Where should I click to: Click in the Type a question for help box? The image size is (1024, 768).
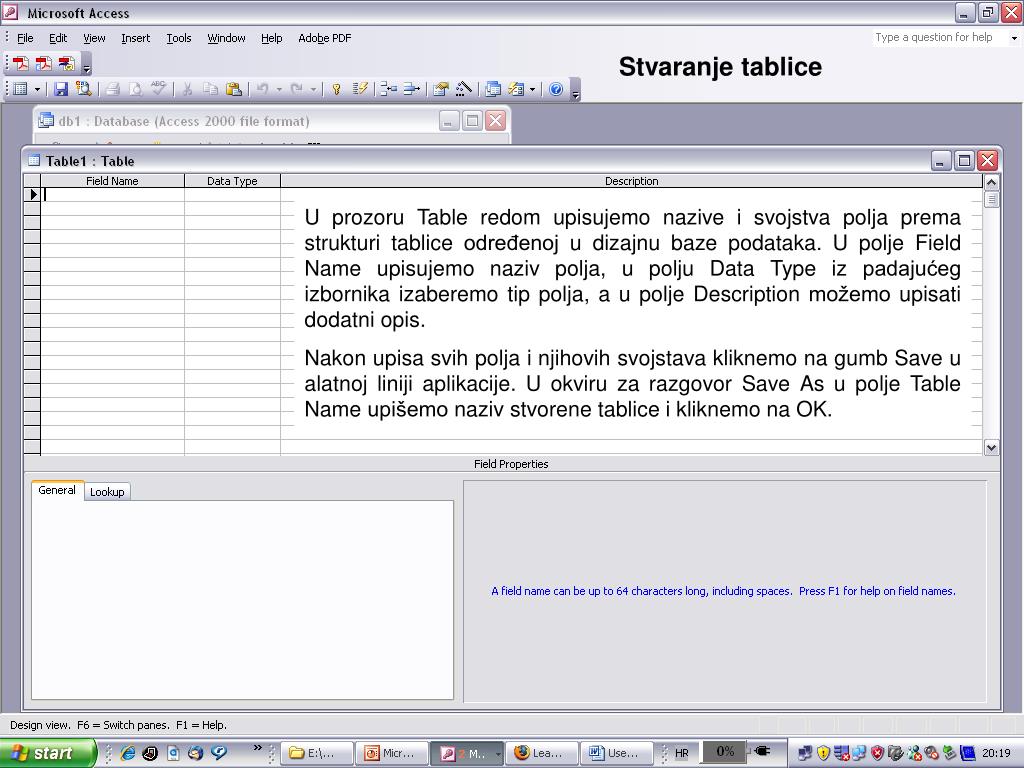pyautogui.click(x=939, y=38)
